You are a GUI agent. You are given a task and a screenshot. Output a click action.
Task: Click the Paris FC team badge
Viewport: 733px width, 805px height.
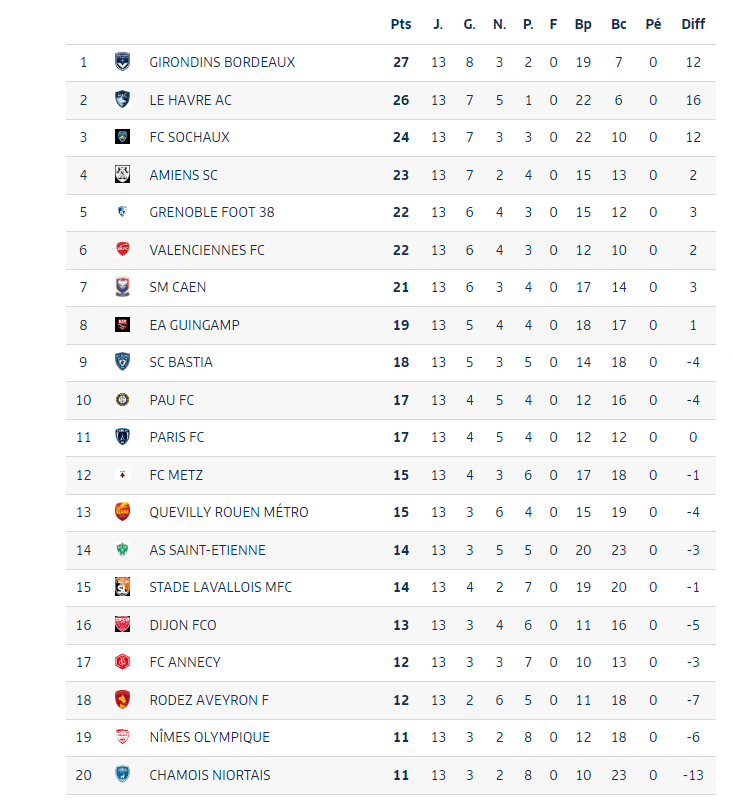(123, 437)
